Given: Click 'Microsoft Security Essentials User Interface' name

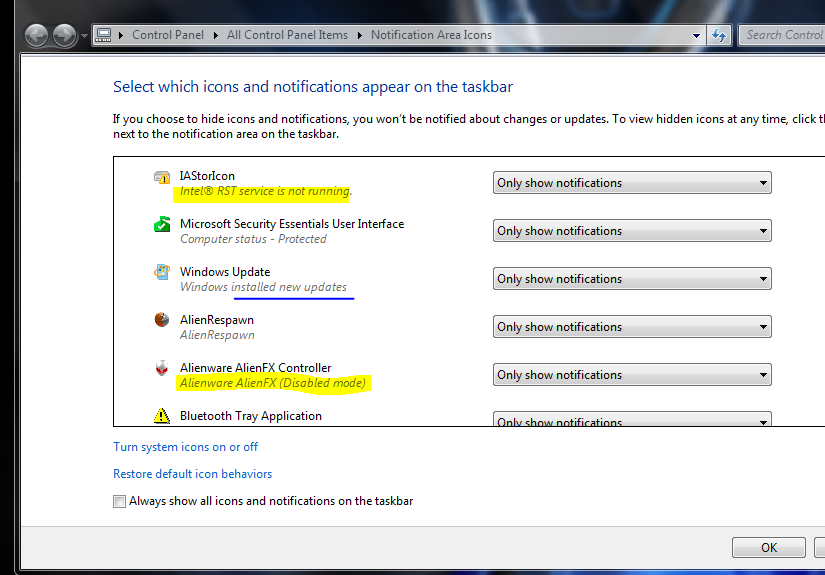Looking at the screenshot, I should tap(292, 224).
